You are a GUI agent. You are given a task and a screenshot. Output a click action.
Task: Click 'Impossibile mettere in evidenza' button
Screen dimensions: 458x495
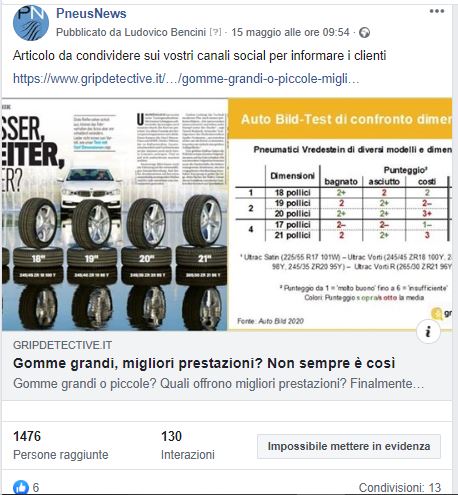click(x=349, y=446)
